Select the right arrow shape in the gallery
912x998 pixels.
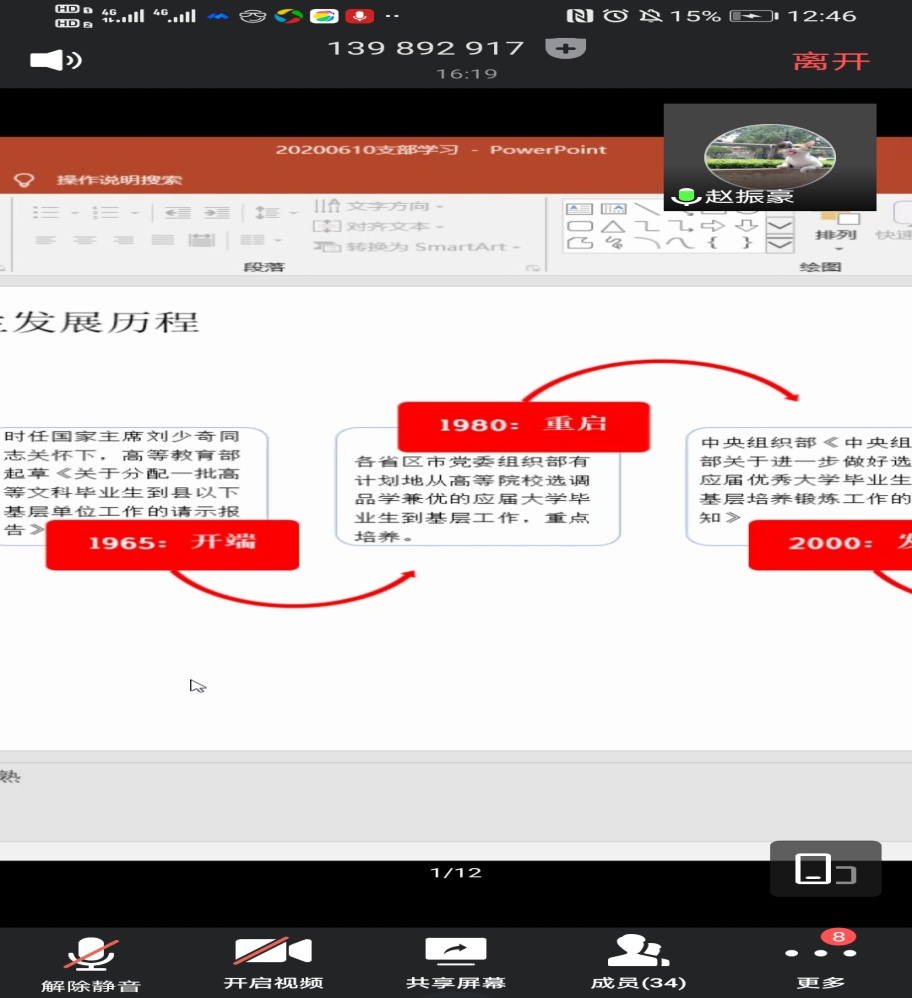[x=713, y=226]
